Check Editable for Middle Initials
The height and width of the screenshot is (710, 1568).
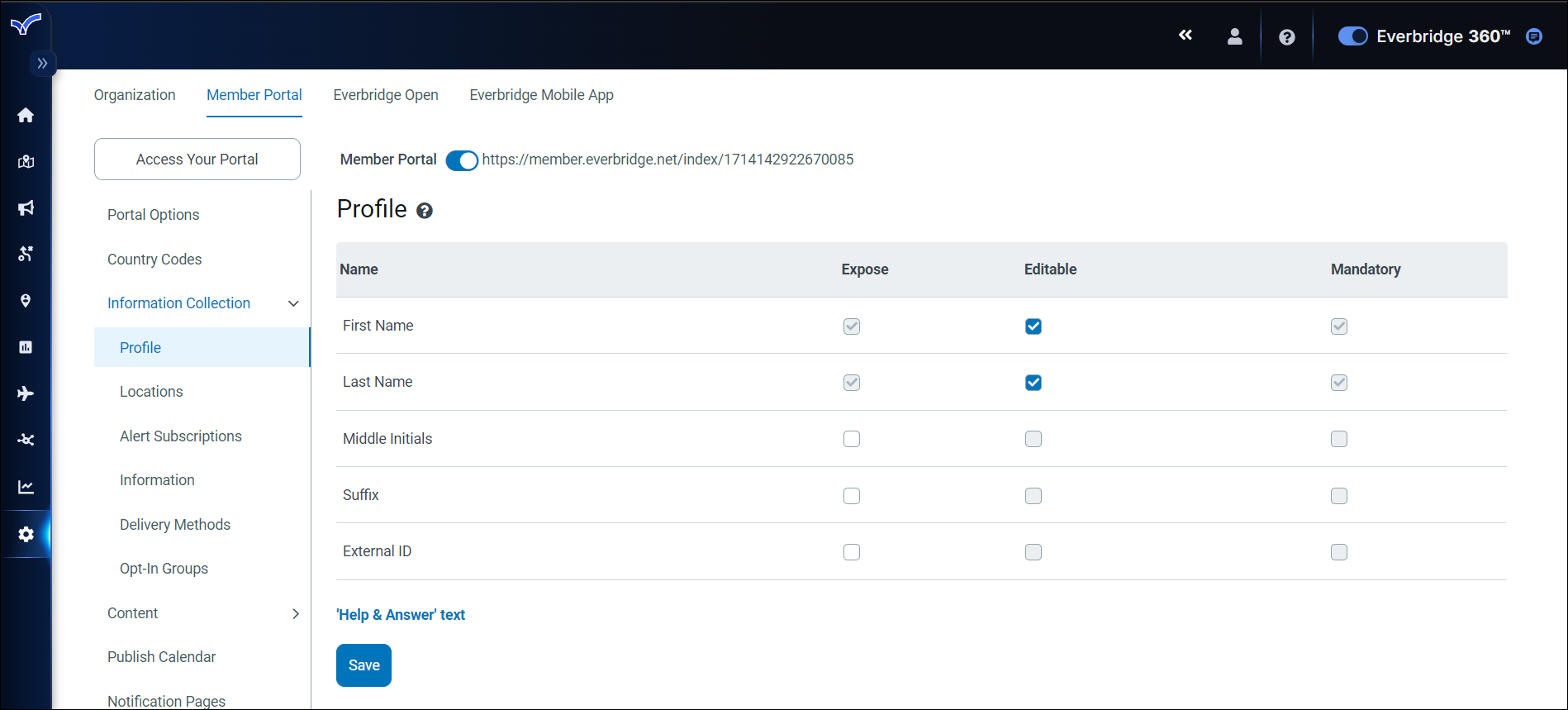(x=1033, y=439)
